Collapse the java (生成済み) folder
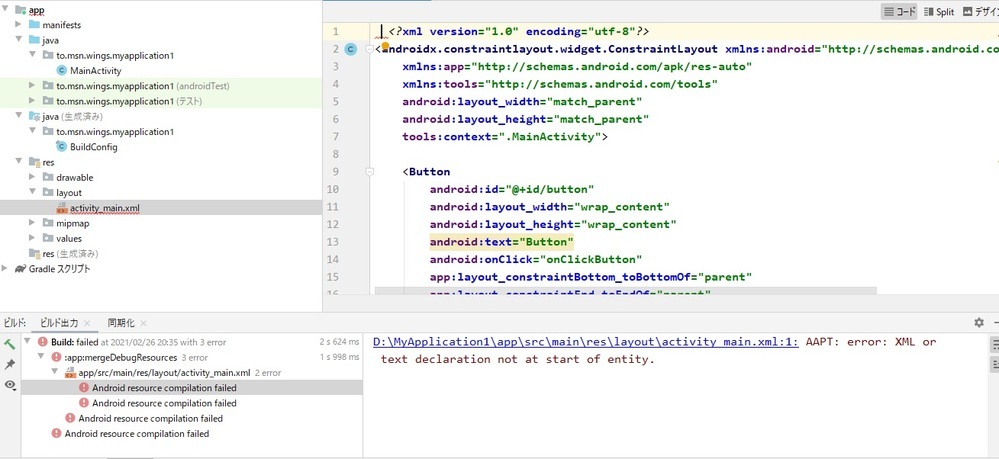 coord(18,116)
